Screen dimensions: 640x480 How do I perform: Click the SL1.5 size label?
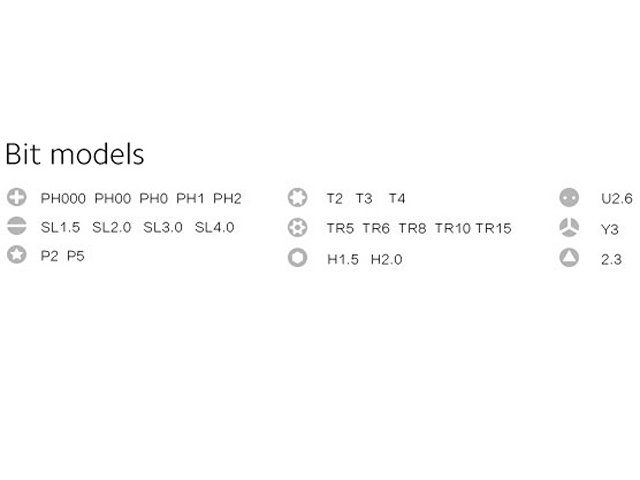click(61, 227)
